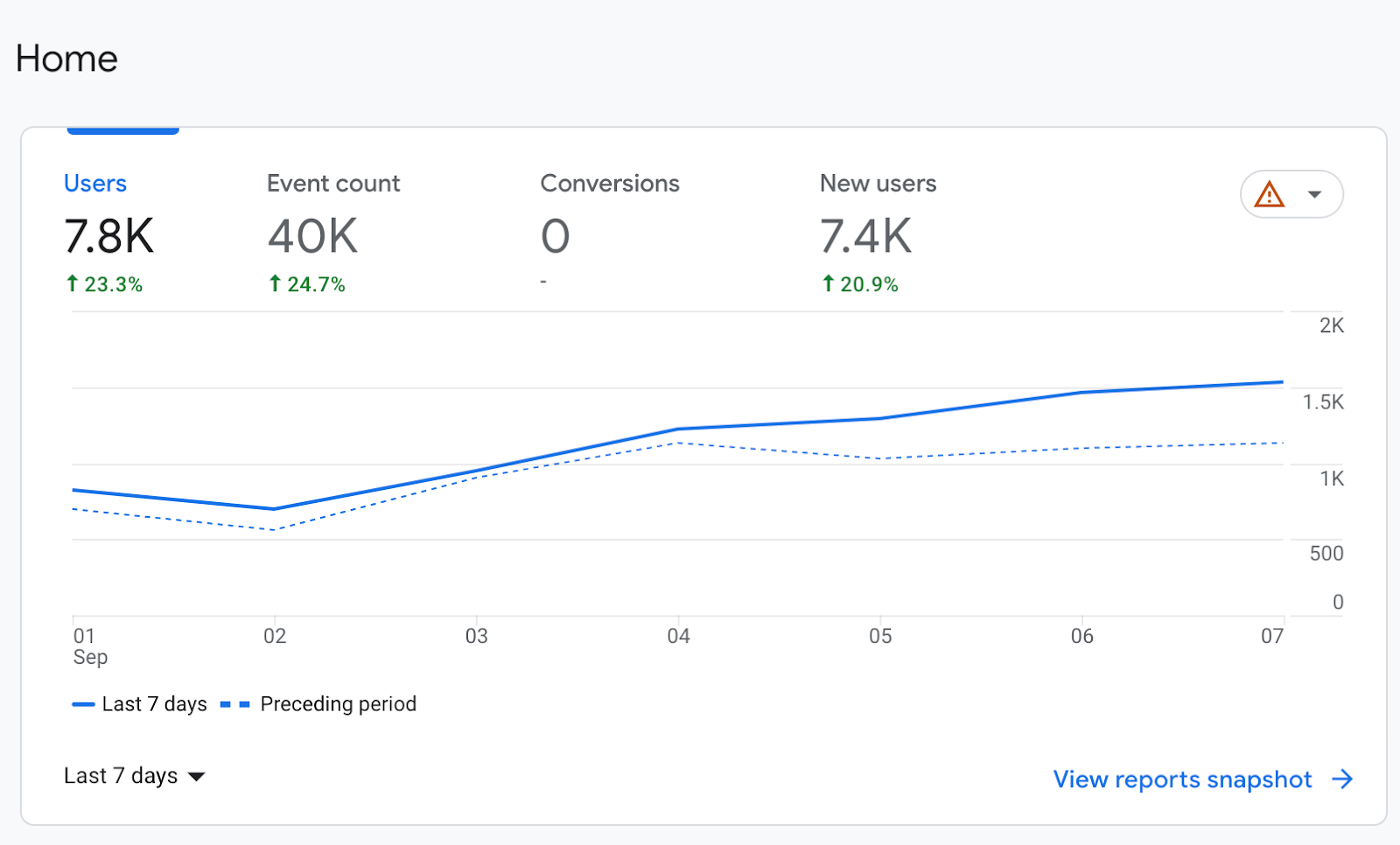Click the dashed Preceding period legend marker
Screen dimensions: 1400x845
(233, 703)
